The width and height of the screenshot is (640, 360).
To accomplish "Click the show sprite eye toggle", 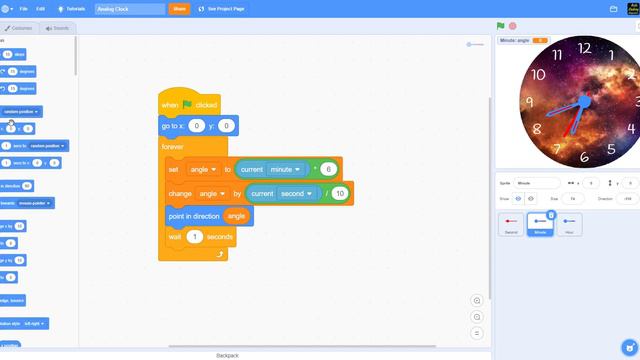I will tap(518, 199).
